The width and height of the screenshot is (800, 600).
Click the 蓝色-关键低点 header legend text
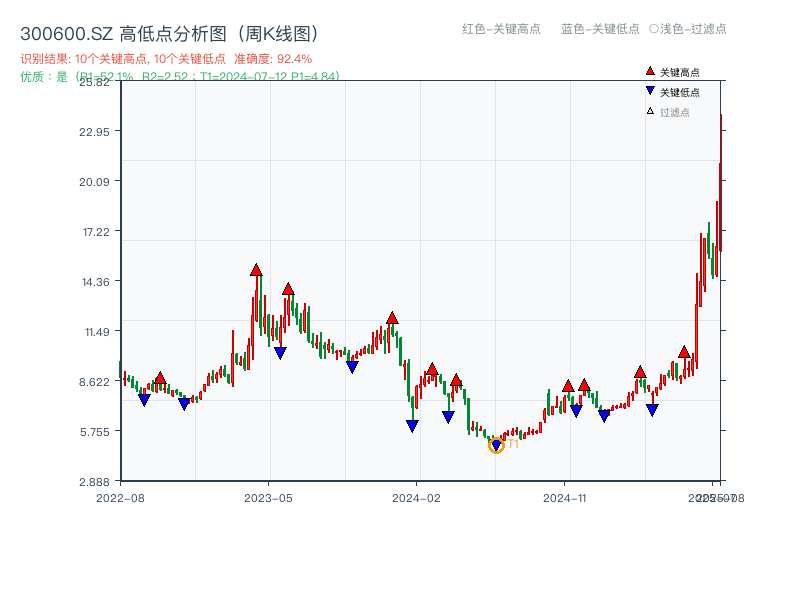coord(600,29)
